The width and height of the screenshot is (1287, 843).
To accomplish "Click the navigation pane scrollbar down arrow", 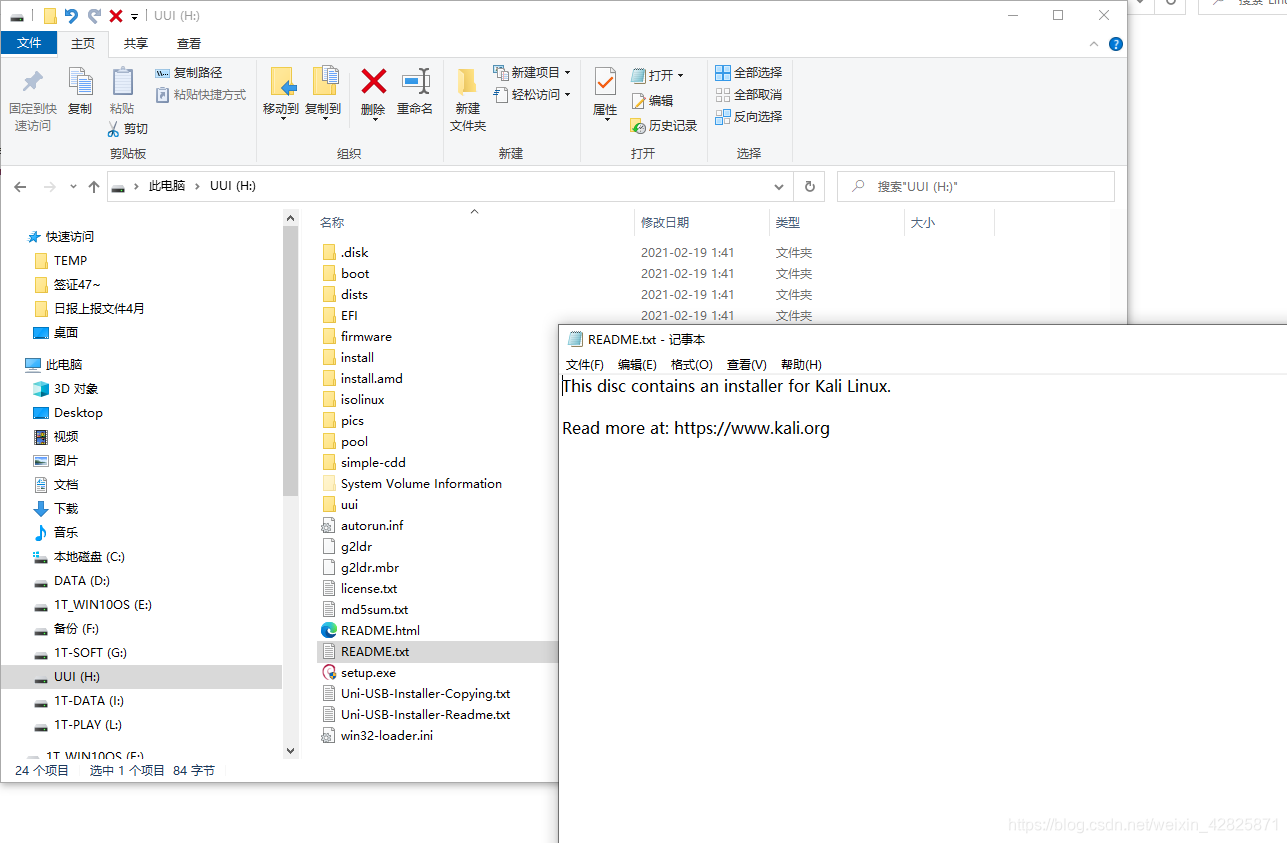I will pos(291,750).
